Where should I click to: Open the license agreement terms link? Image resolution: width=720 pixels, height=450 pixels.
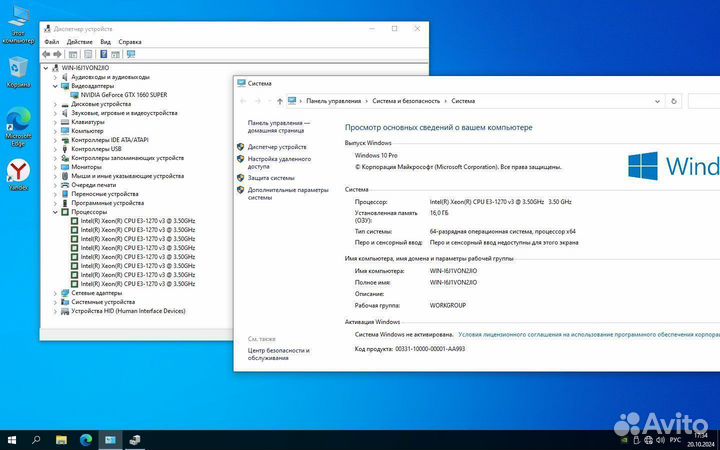click(x=589, y=335)
